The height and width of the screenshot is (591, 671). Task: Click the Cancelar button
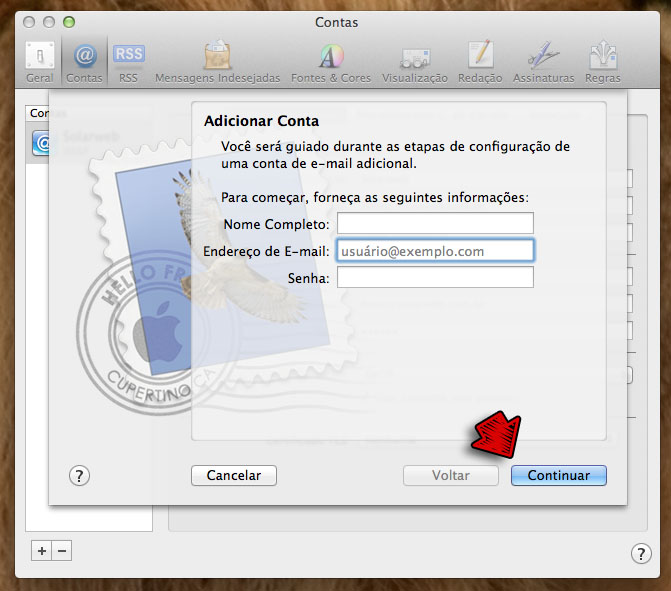(x=234, y=475)
